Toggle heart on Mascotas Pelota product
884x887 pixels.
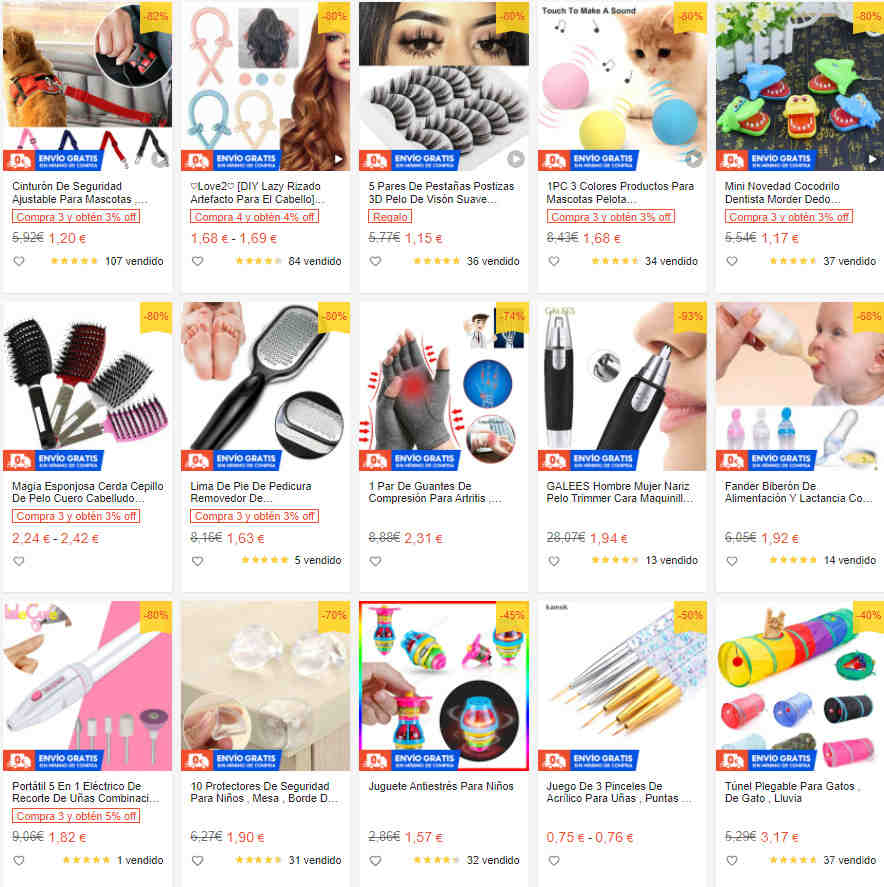click(554, 261)
